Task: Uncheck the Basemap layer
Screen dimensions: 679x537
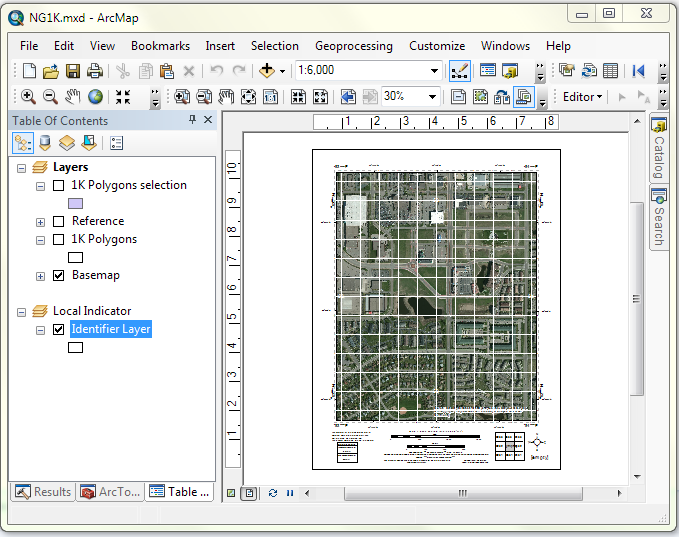Action: (x=58, y=275)
